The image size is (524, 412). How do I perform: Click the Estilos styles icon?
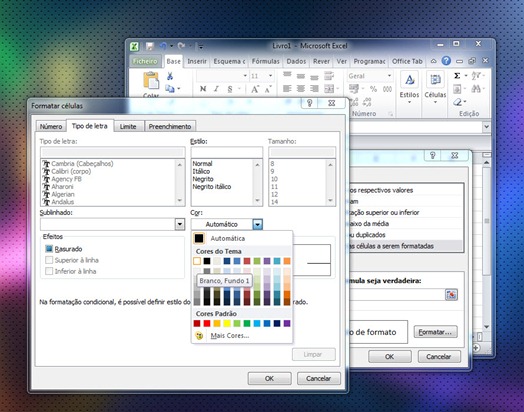409,80
